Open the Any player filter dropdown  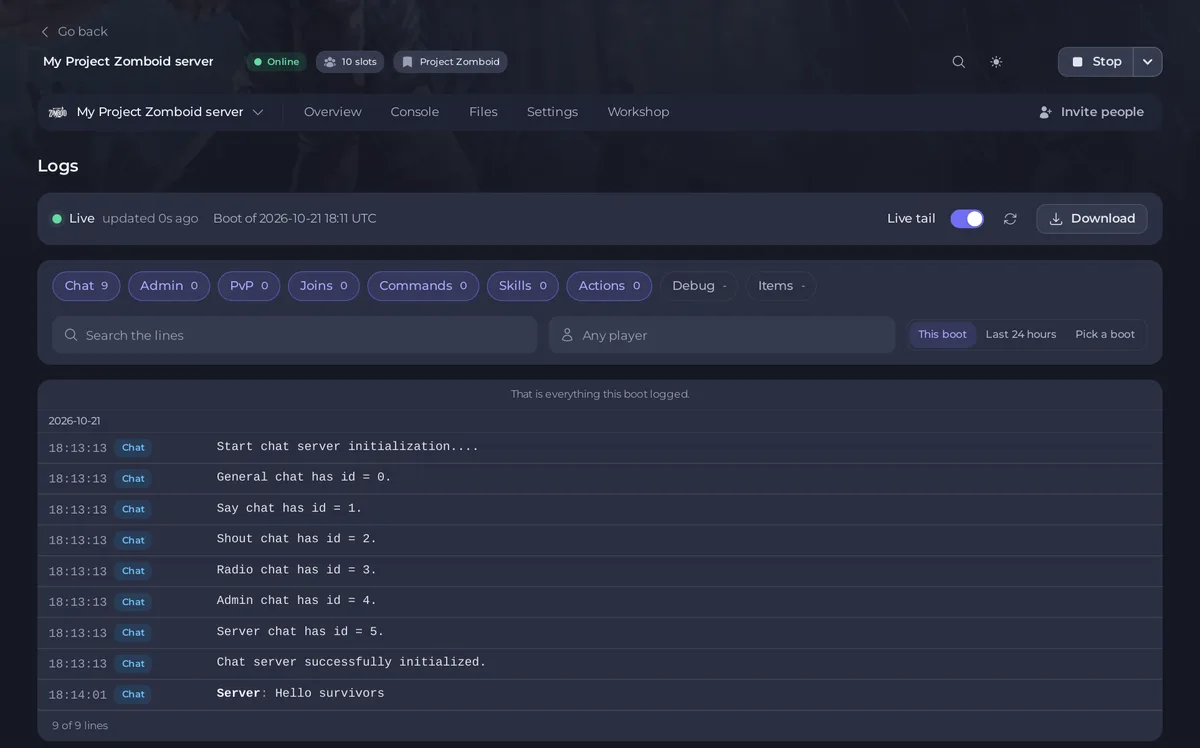coord(722,335)
